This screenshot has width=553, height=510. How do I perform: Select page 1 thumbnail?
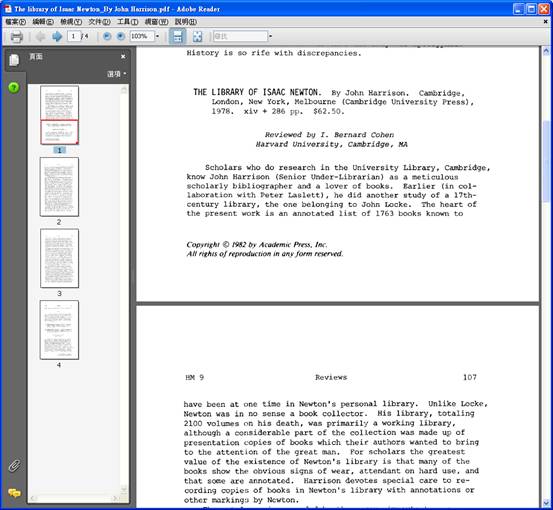pyautogui.click(x=59, y=115)
